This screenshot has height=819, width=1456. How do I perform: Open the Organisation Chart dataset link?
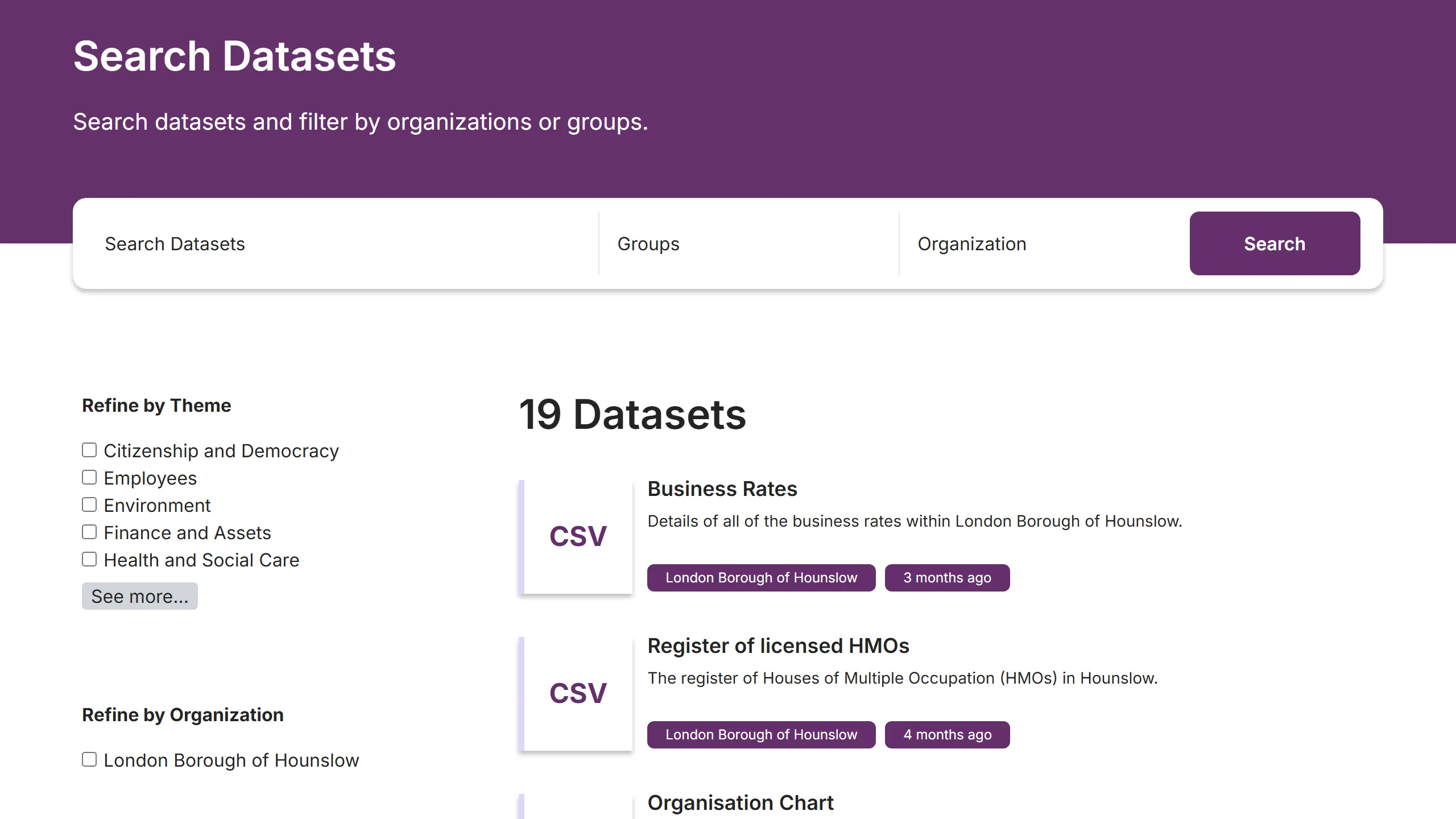click(740, 803)
